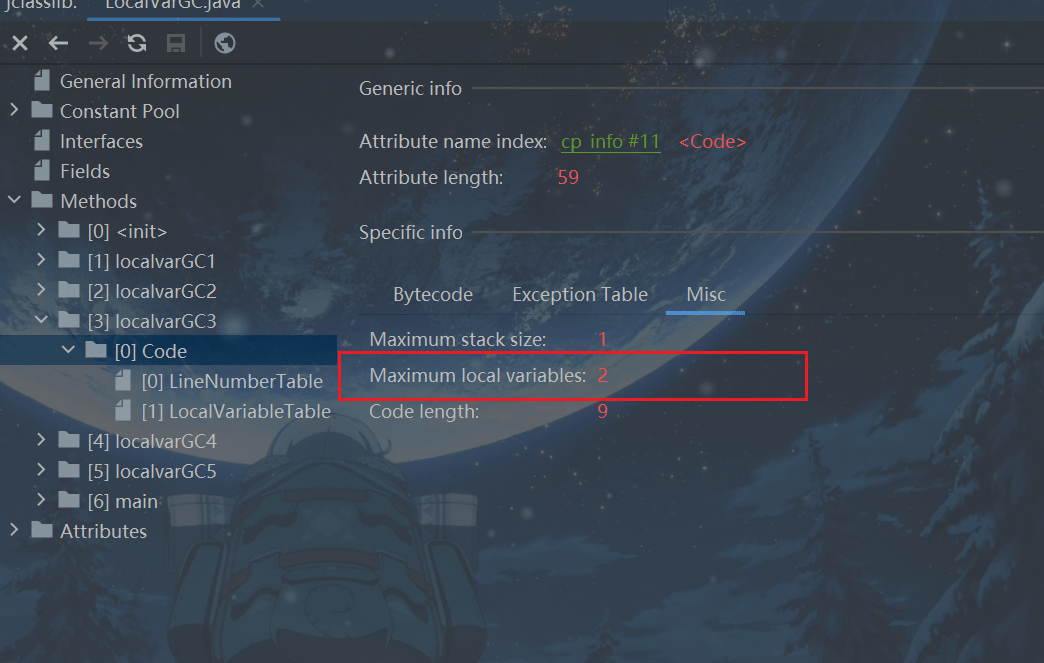Open the Fields node
This screenshot has height=663, width=1044.
pos(85,171)
